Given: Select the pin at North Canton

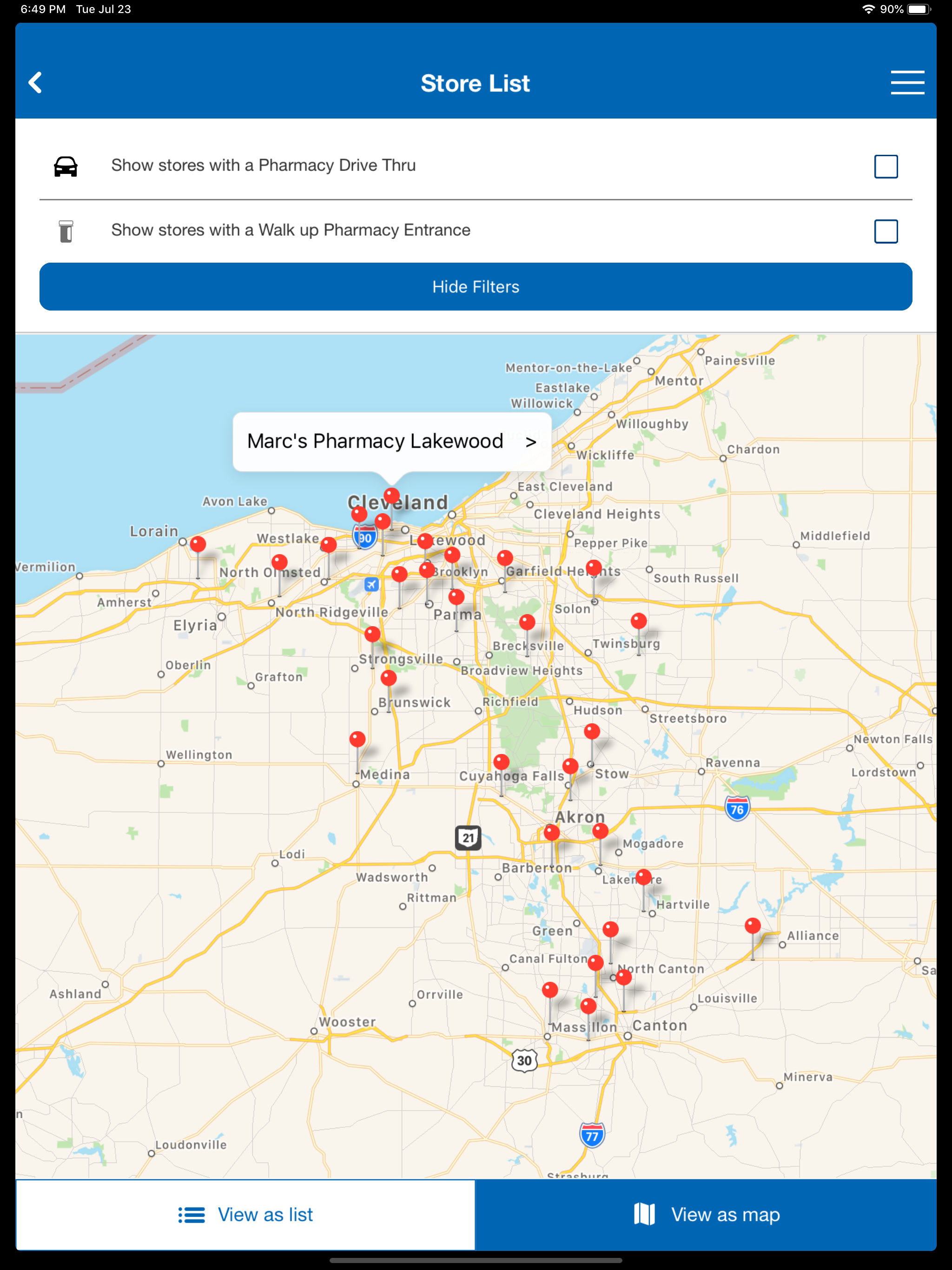Looking at the screenshot, I should [x=623, y=977].
